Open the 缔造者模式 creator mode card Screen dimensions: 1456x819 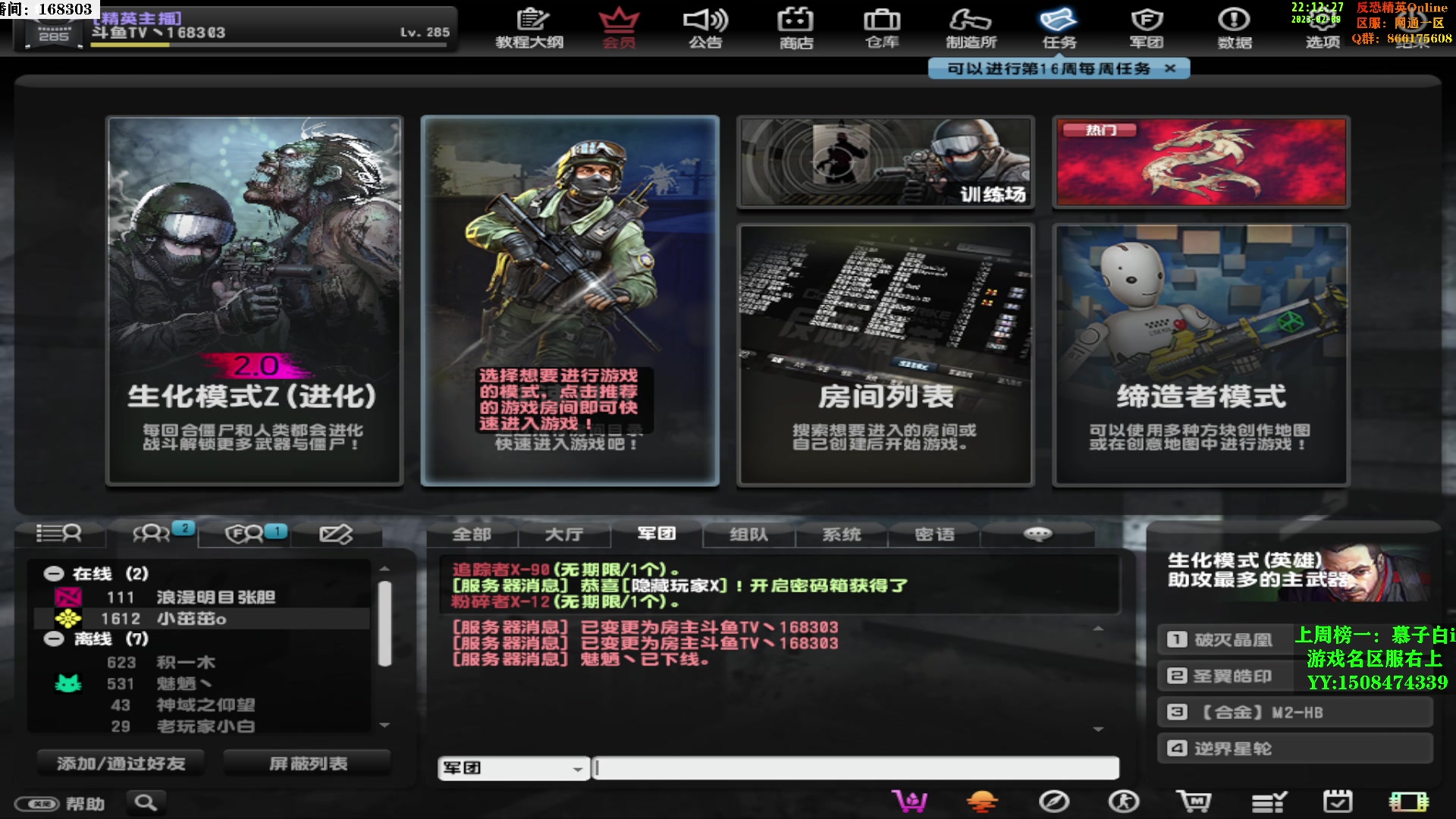1201,354
